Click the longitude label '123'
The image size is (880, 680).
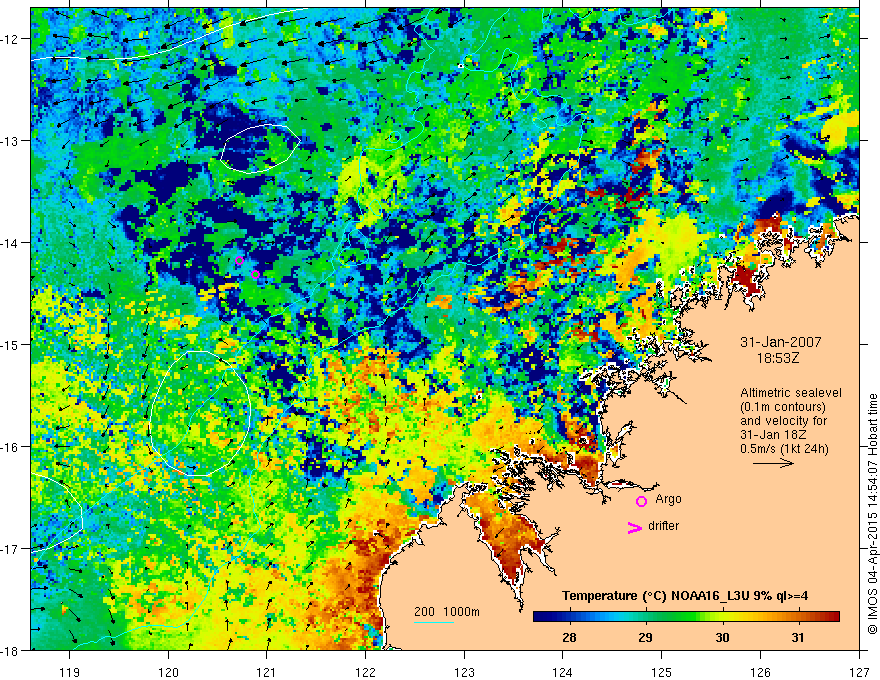(464, 672)
